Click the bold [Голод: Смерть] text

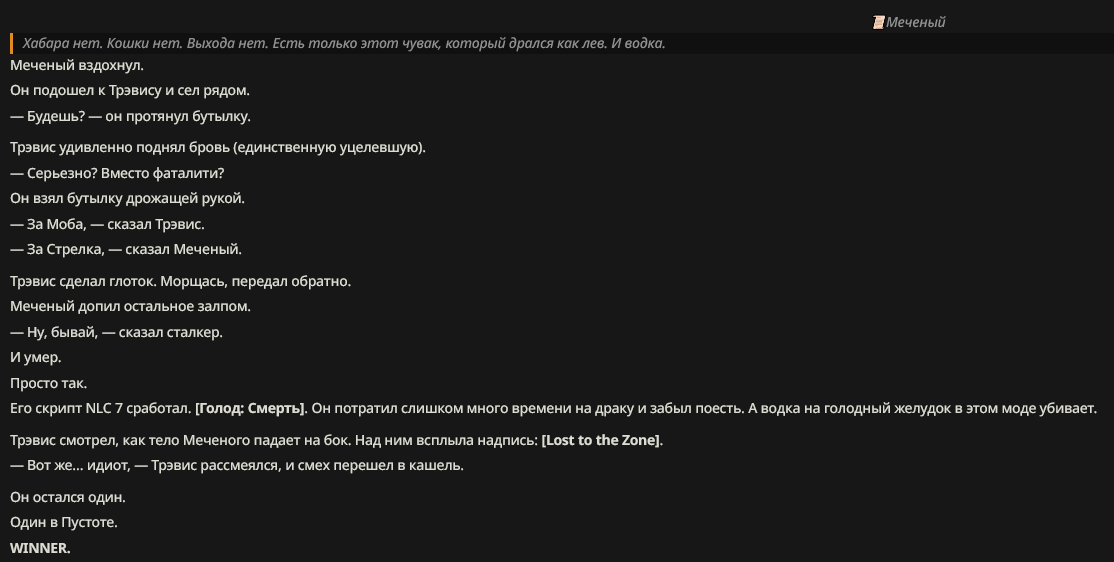coord(250,409)
